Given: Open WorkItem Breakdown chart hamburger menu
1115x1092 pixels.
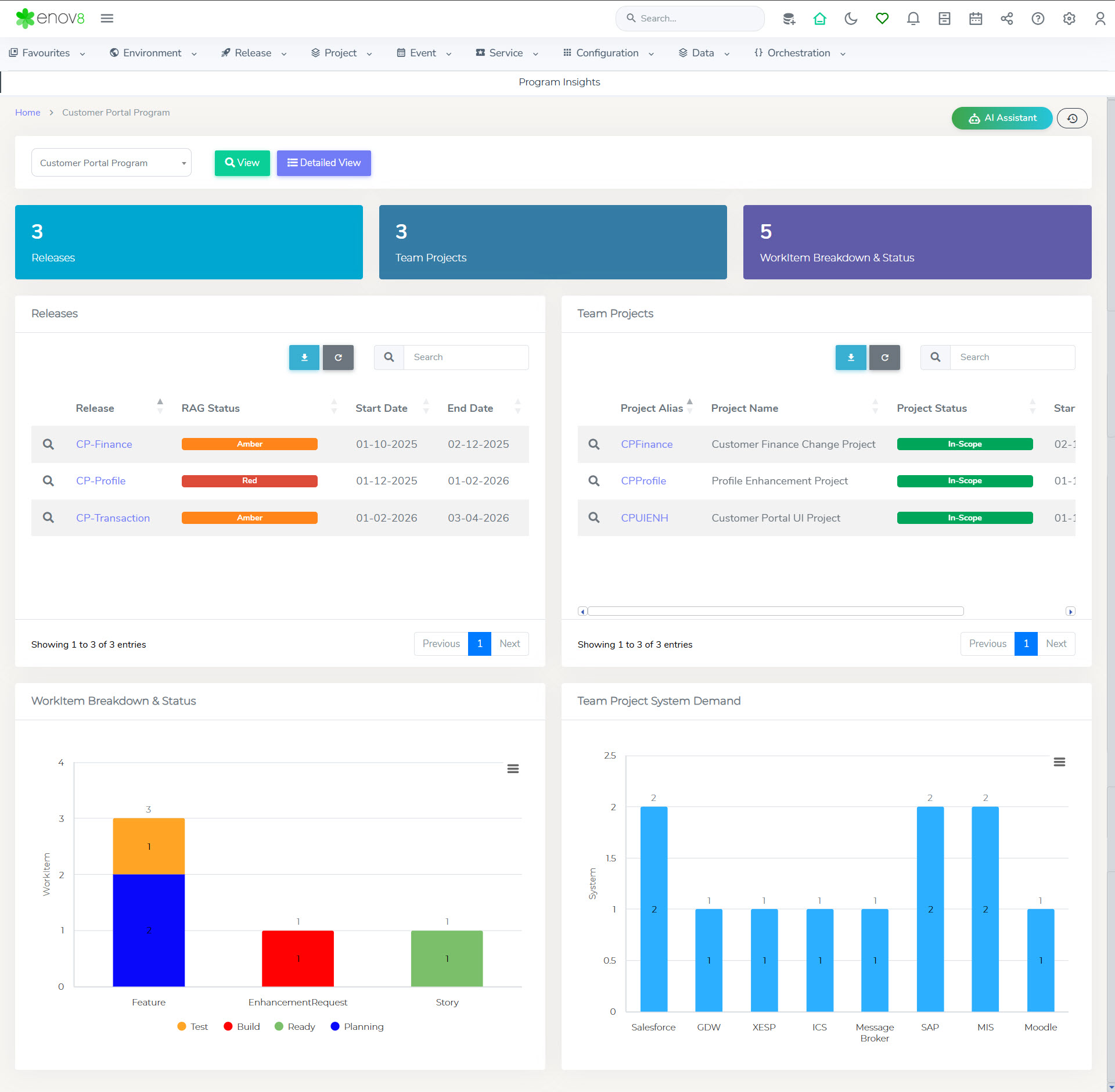Looking at the screenshot, I should 513,768.
